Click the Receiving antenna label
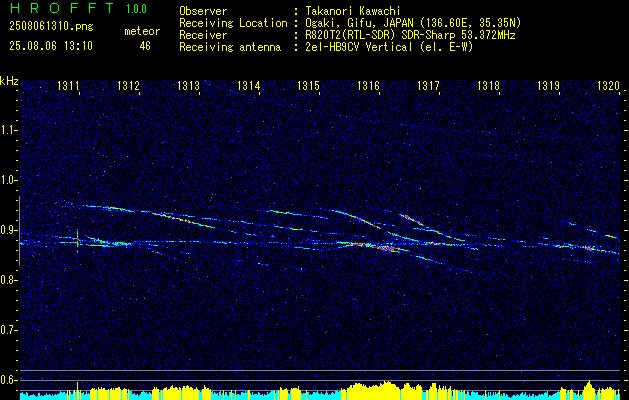Image resolution: width=629 pixels, height=400 pixels. point(230,47)
